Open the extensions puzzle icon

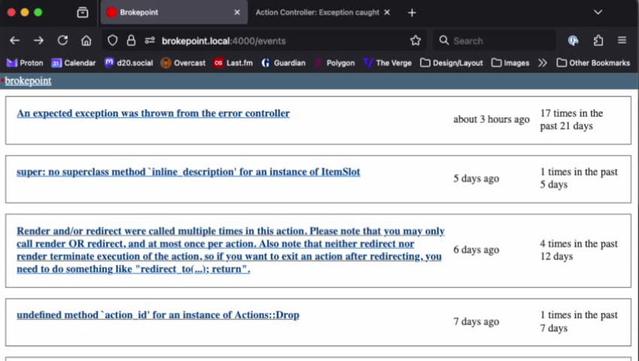click(598, 40)
